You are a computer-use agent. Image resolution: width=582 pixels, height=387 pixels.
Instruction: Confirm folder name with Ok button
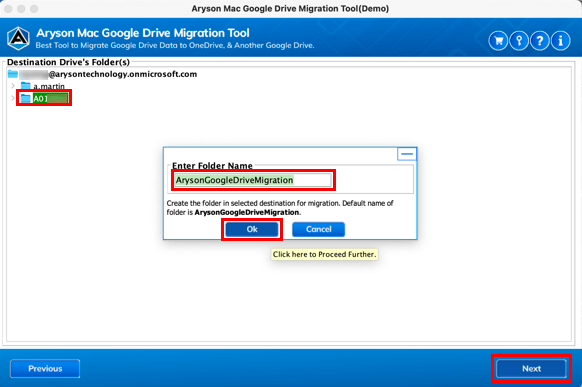point(252,229)
